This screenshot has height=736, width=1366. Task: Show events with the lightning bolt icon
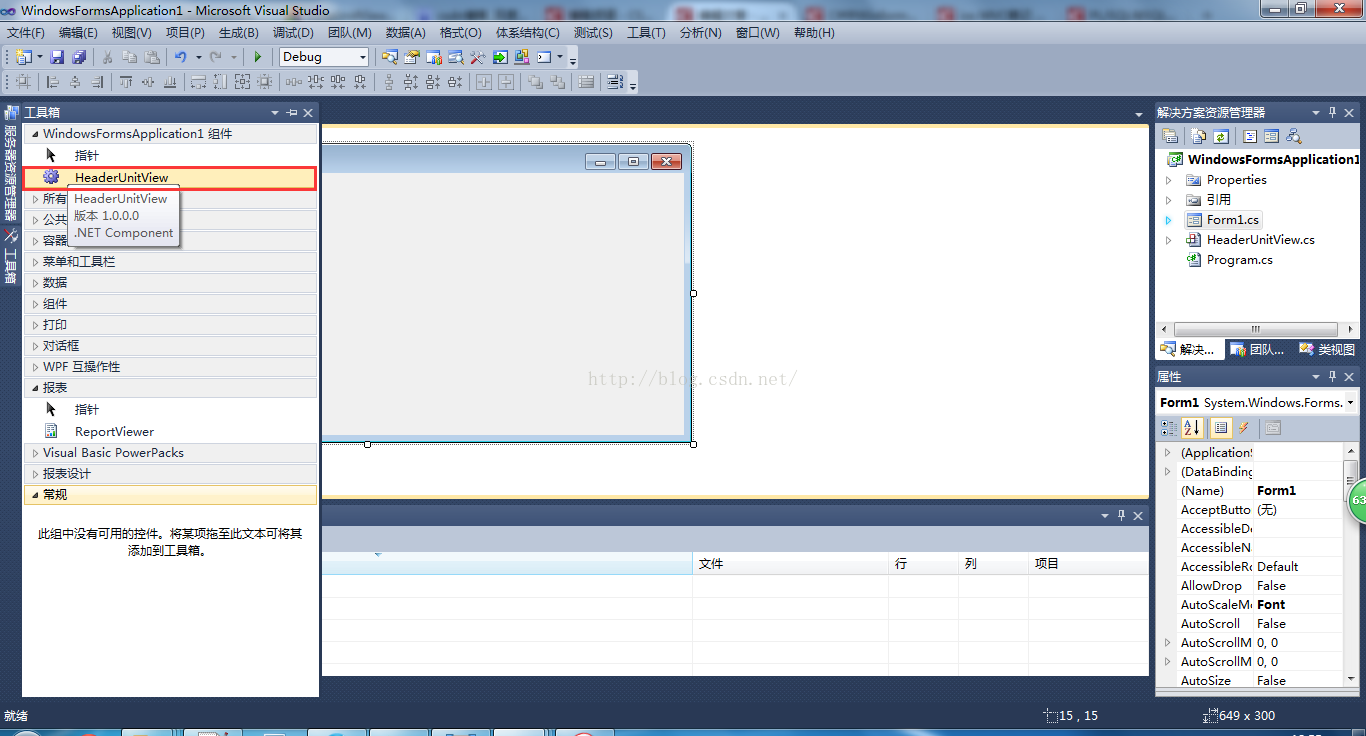click(x=1244, y=428)
